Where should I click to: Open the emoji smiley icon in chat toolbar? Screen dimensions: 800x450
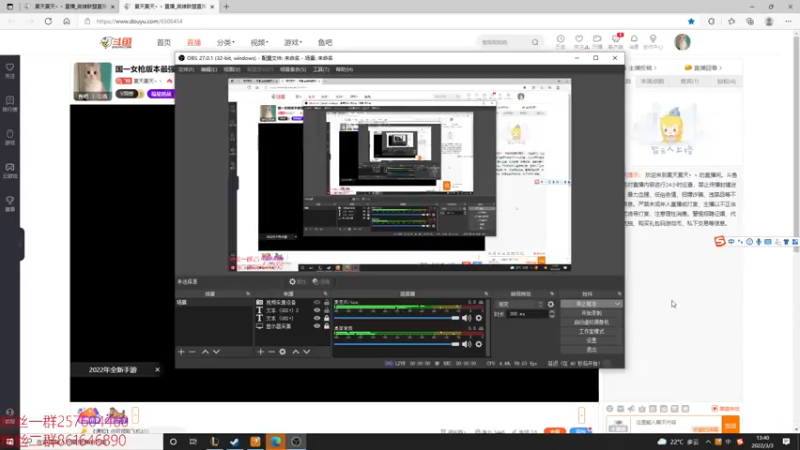tap(610, 409)
